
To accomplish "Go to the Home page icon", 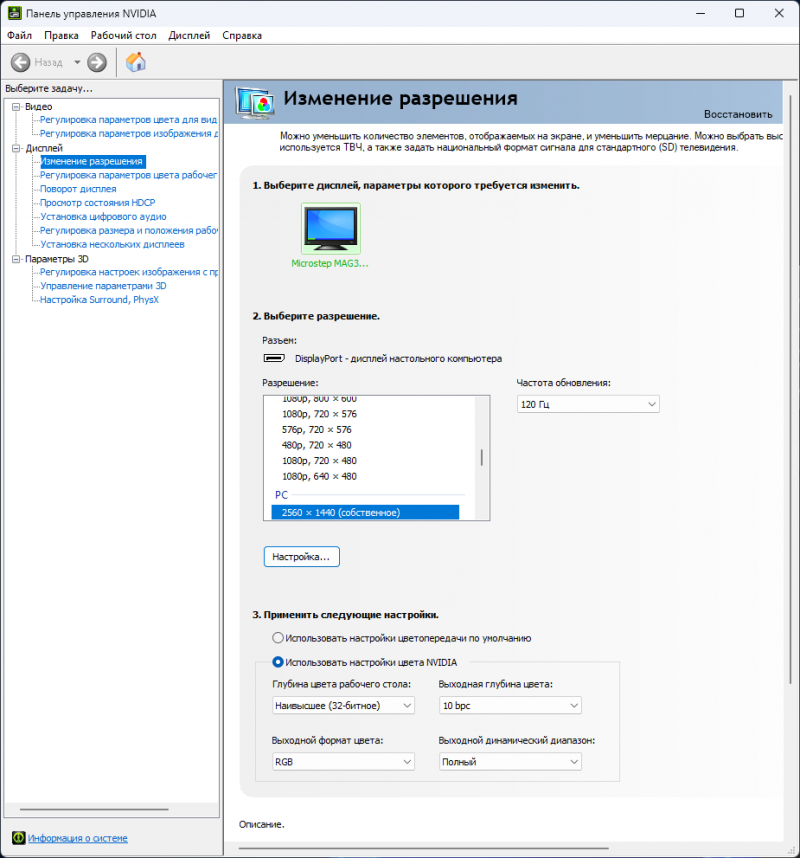I will click(x=136, y=62).
